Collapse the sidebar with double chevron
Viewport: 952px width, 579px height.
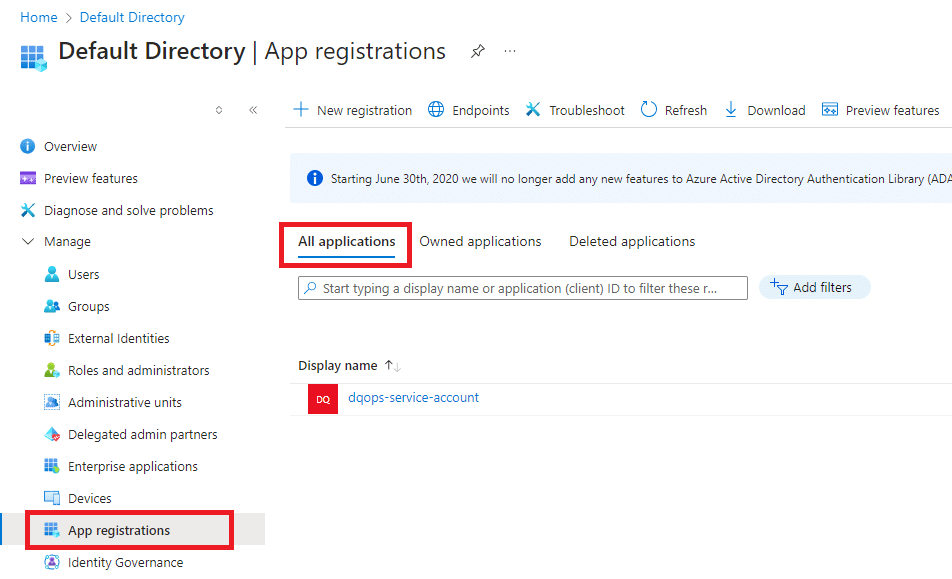coord(253,110)
